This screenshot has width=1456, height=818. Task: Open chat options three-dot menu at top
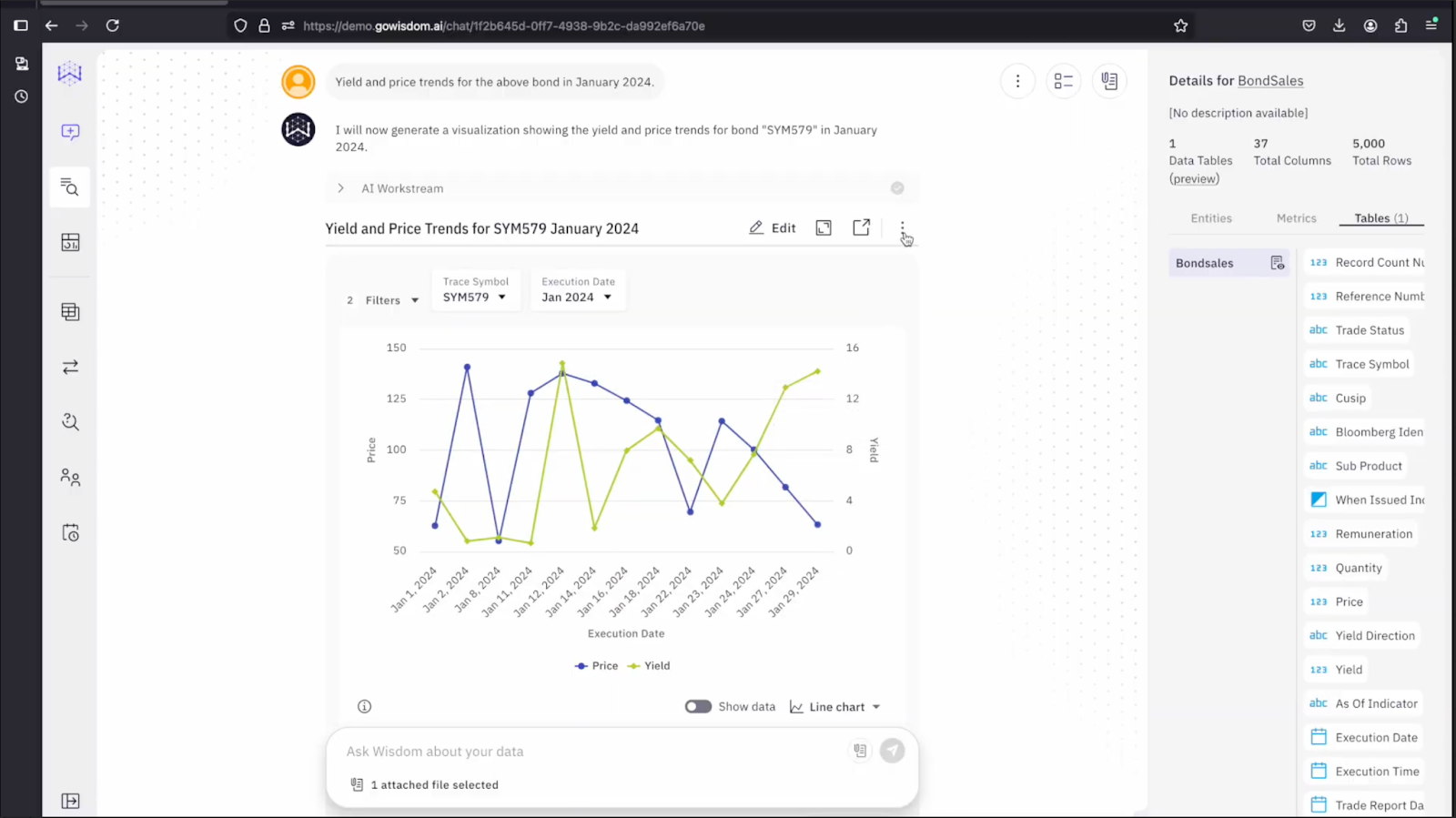[1017, 81]
